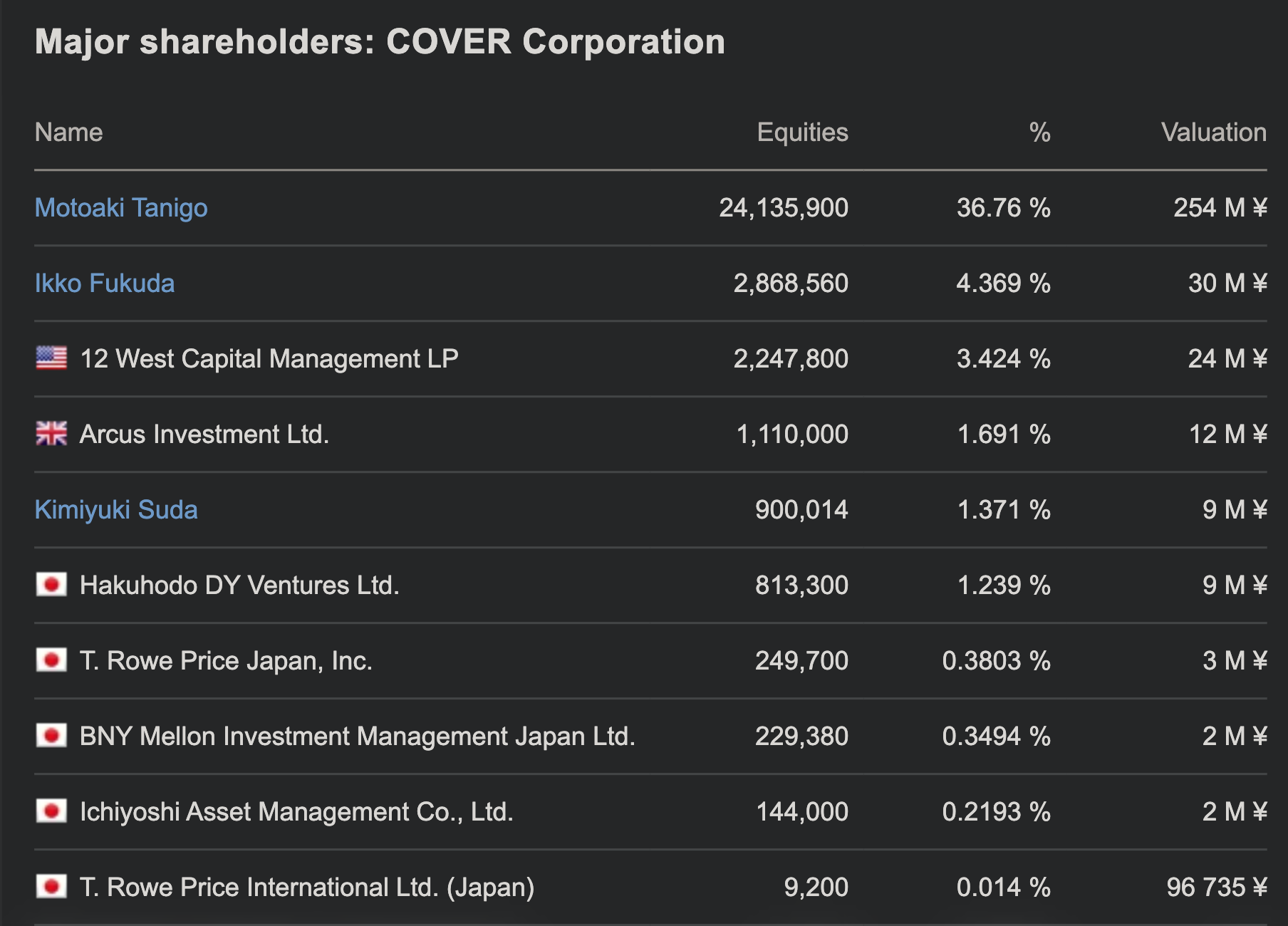Click the 1.371 % percentage cell
This screenshot has width=1288, height=926.
point(1004,510)
